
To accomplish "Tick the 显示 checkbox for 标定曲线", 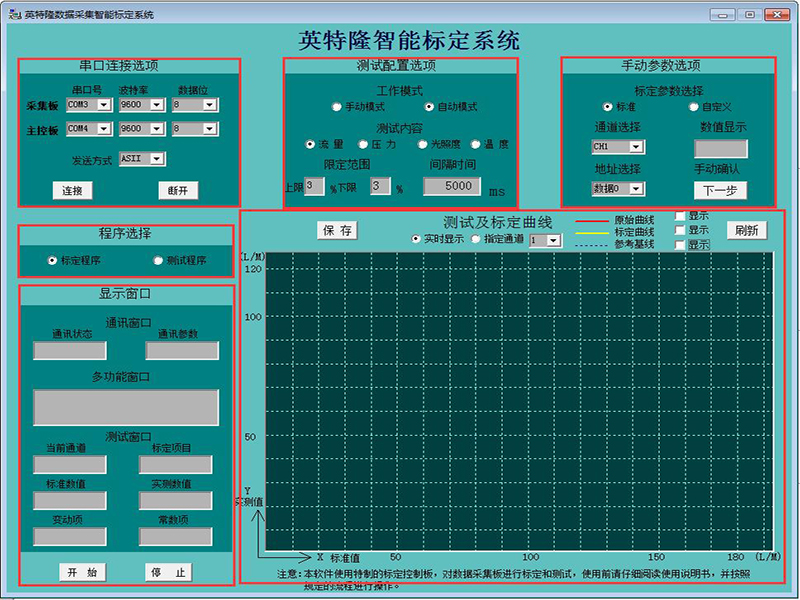I will 681,230.
